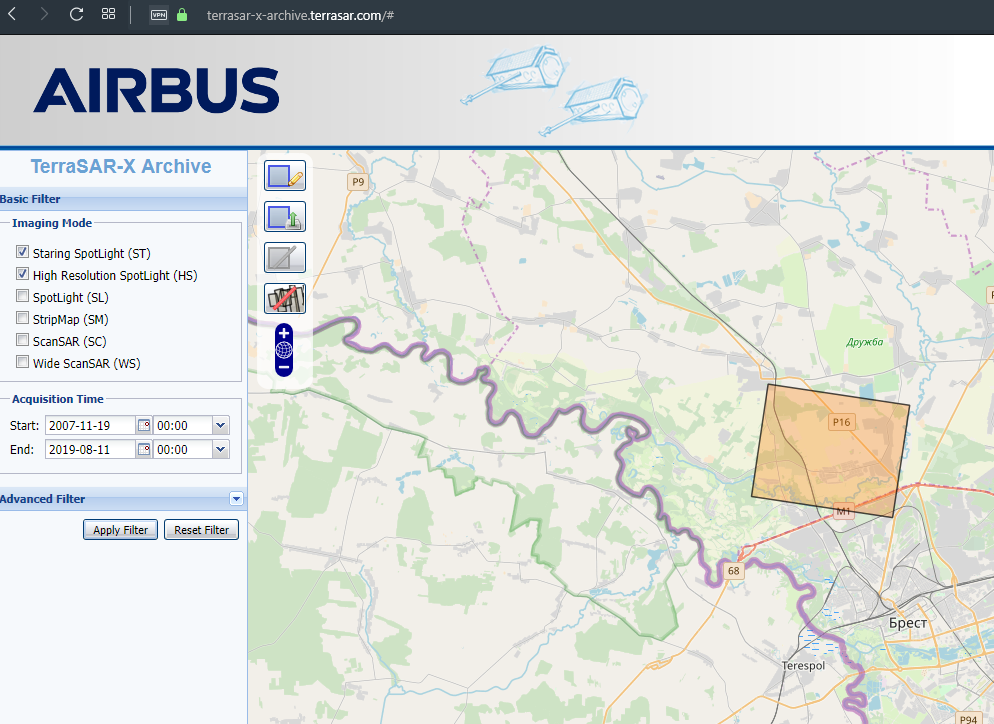Screen dimensions: 994x724
Task: Click the Imaging Mode group label
Action: click(x=52, y=223)
